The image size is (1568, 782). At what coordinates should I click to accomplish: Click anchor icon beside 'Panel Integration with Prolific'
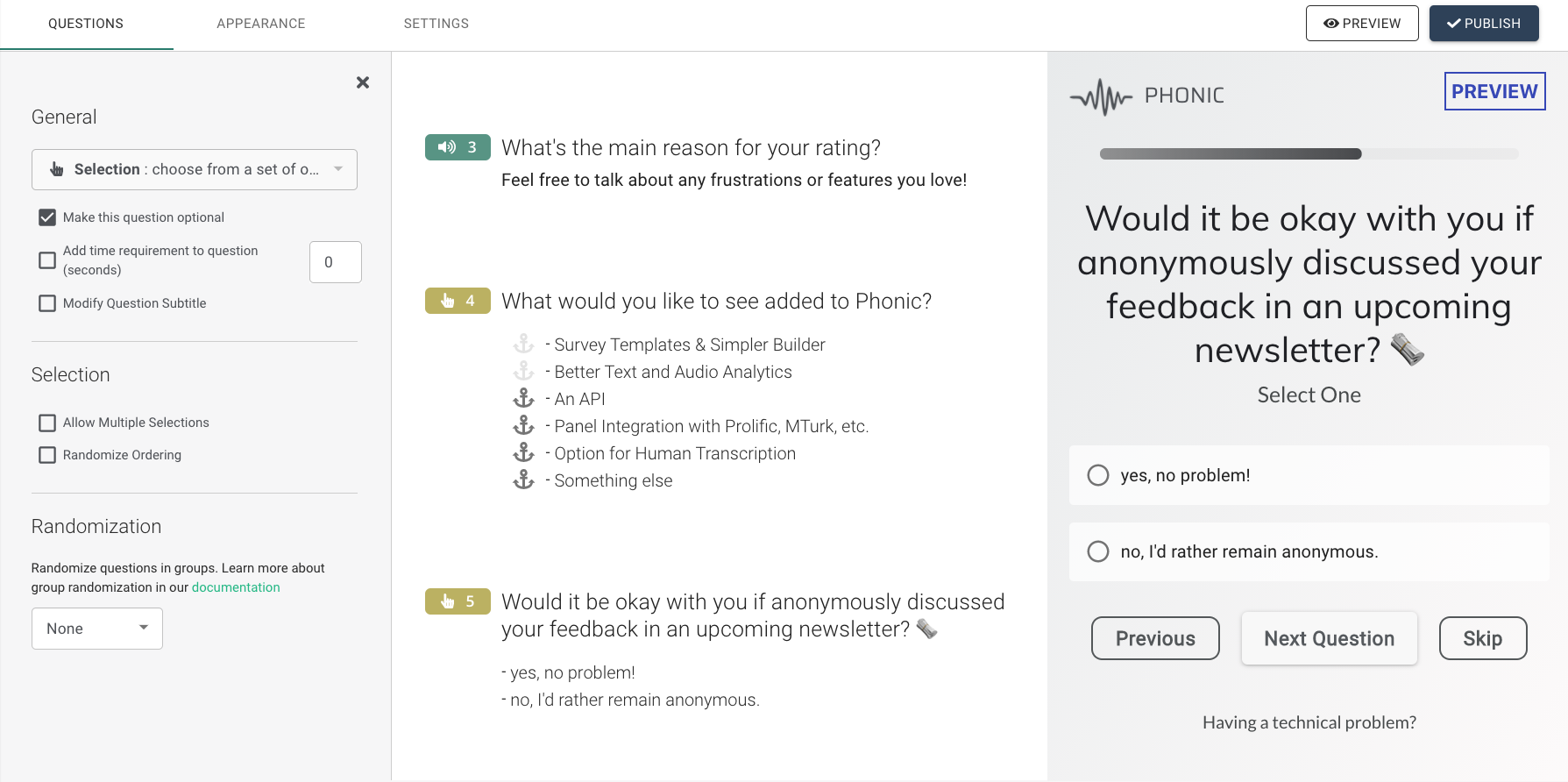pyautogui.click(x=523, y=426)
